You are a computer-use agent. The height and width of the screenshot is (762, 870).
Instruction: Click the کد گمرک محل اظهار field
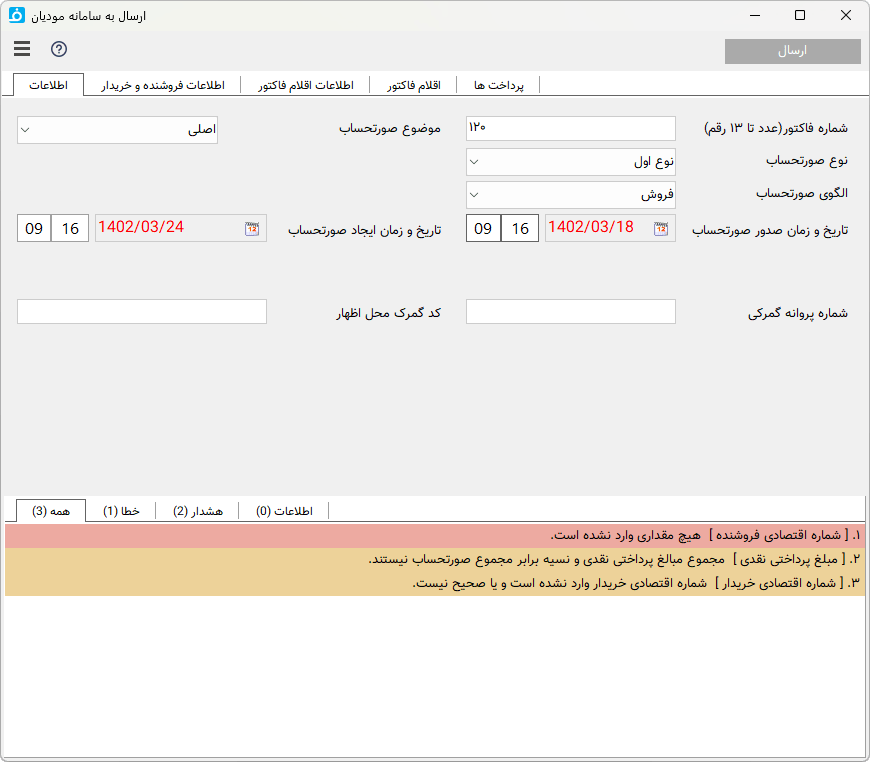(x=141, y=311)
